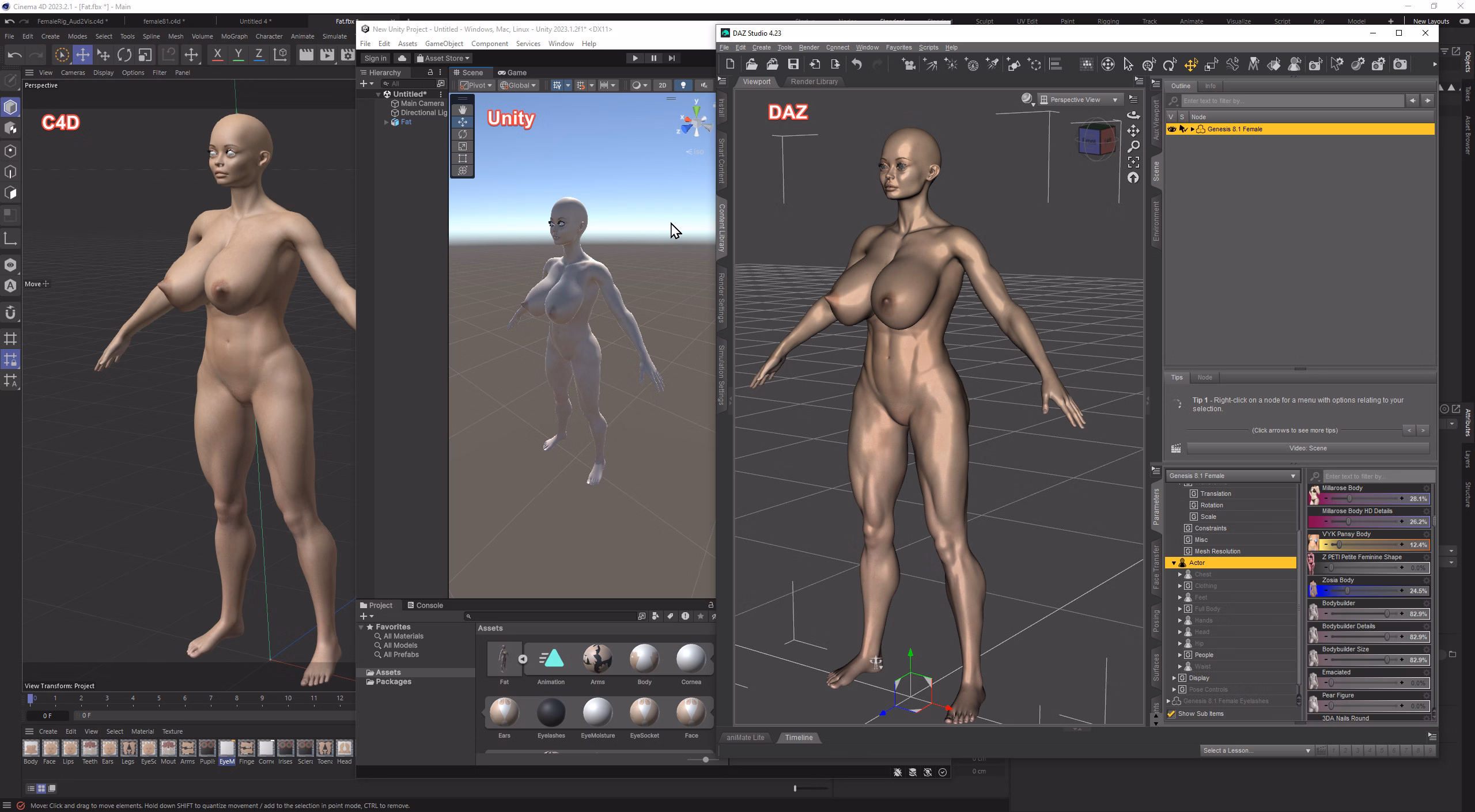Open Select a Lesson dropdown
Screen dimensions: 1475x812
1257,750
